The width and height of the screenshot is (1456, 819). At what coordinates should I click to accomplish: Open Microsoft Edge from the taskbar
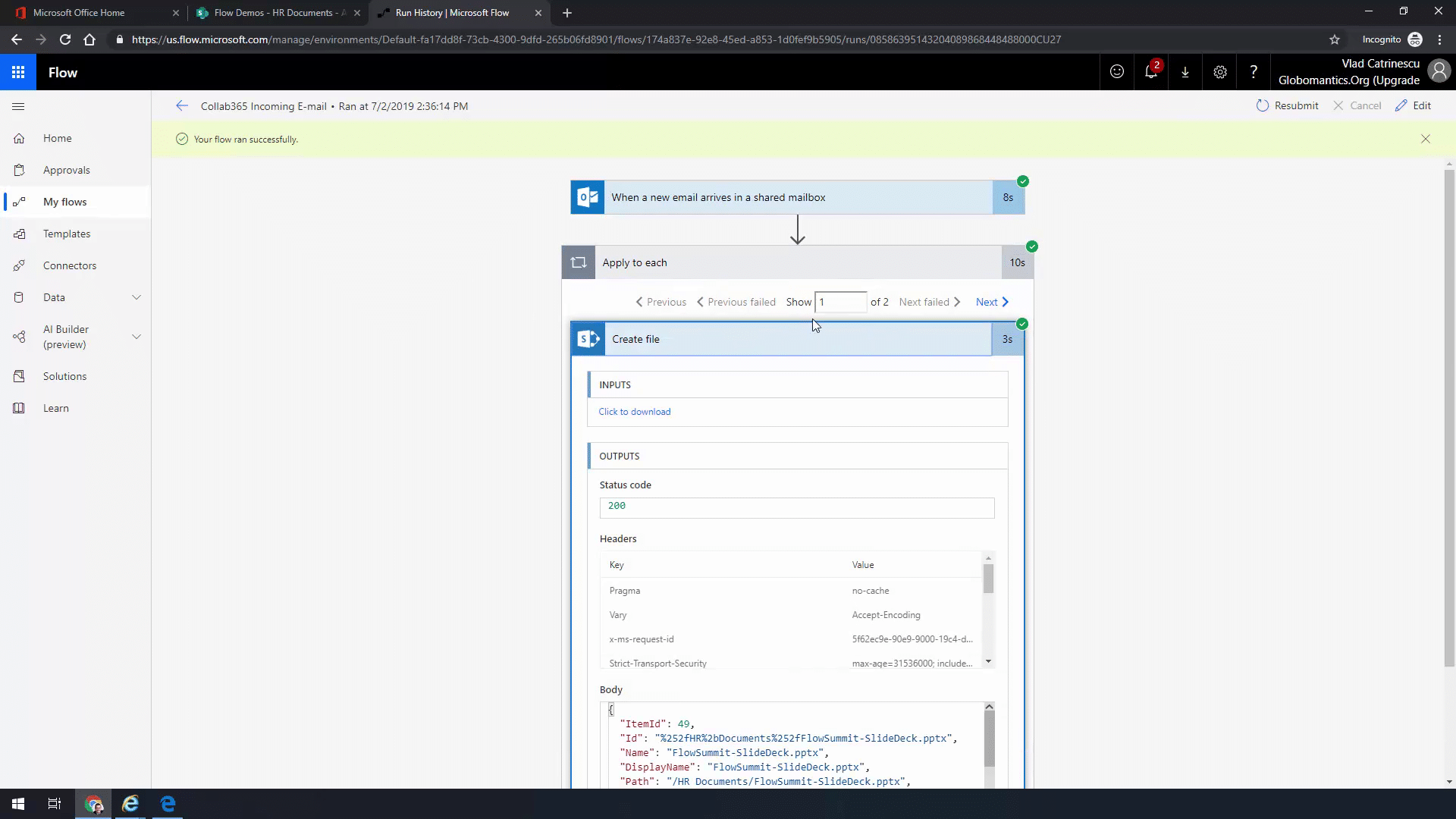(x=168, y=804)
